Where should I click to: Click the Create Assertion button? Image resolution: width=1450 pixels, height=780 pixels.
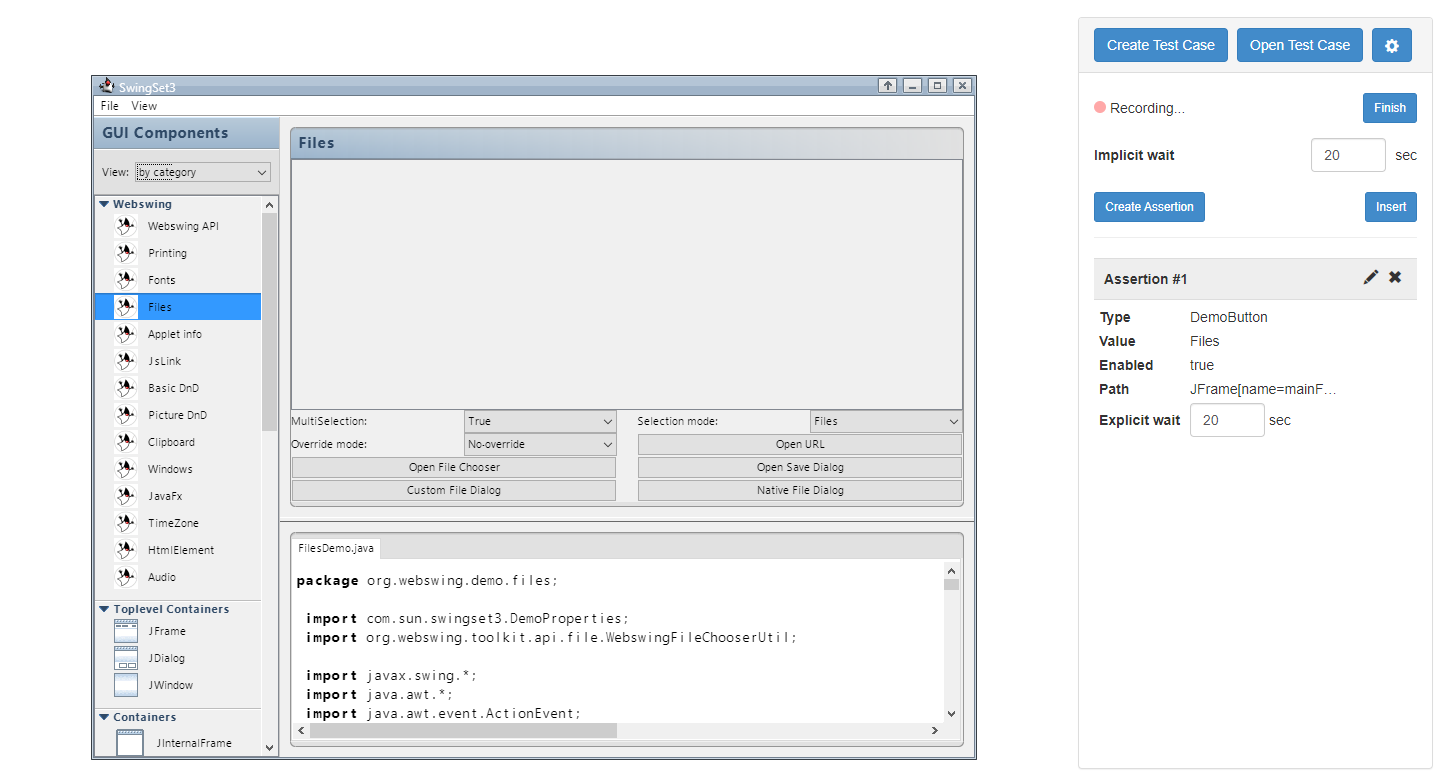click(1149, 207)
